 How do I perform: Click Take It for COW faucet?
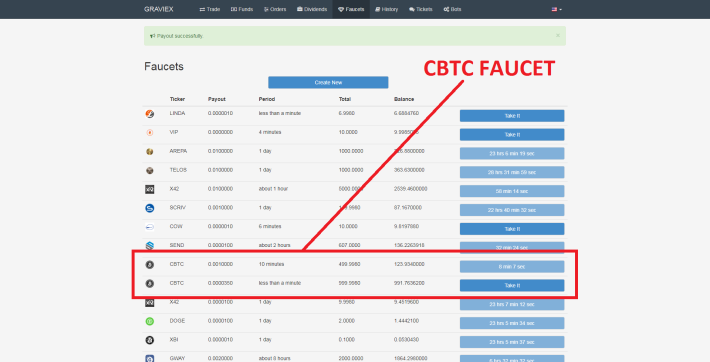[x=512, y=229]
